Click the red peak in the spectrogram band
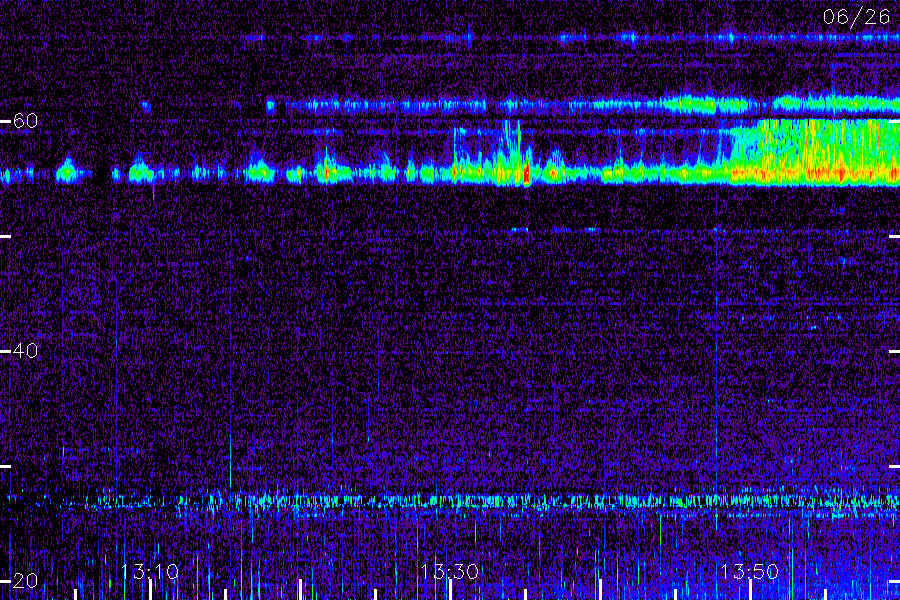Image resolution: width=900 pixels, height=600 pixels. (x=526, y=173)
